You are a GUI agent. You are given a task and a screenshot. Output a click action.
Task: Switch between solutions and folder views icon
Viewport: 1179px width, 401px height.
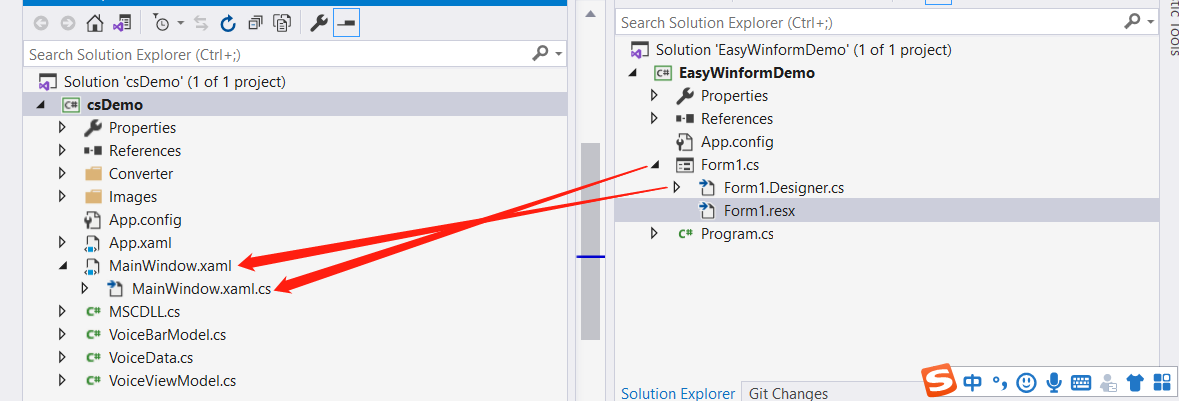click(122, 24)
